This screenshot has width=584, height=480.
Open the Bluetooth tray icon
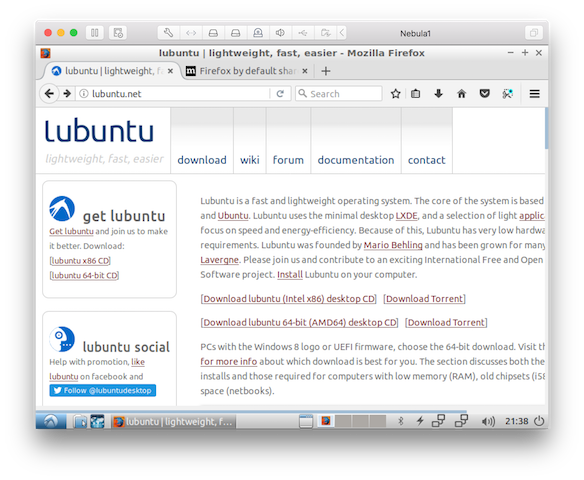pos(401,421)
